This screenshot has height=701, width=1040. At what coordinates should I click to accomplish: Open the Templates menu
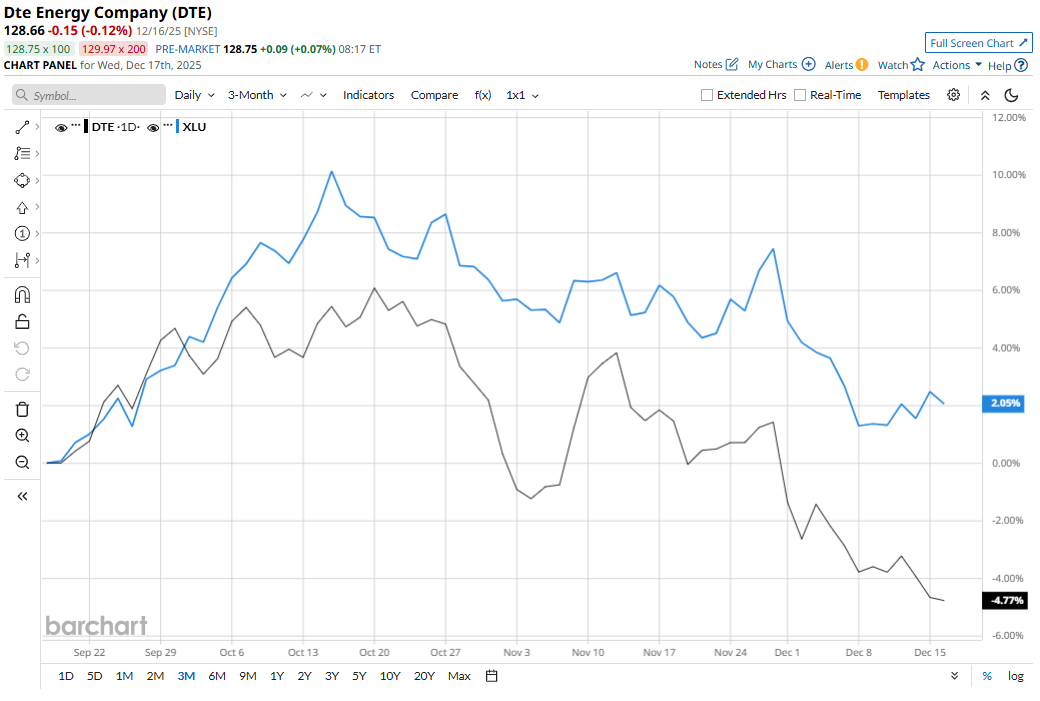click(x=903, y=95)
